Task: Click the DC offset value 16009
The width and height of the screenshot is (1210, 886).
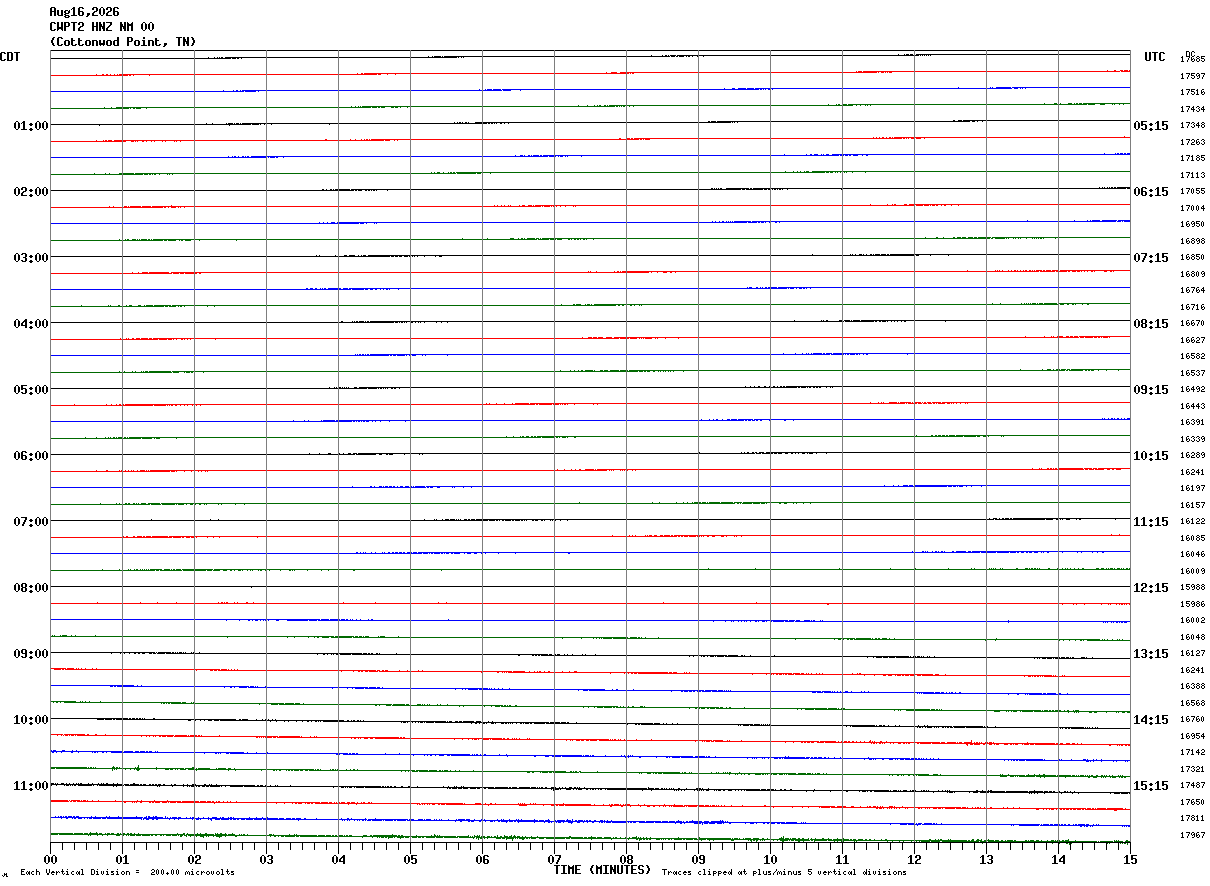Action: tap(1192, 571)
